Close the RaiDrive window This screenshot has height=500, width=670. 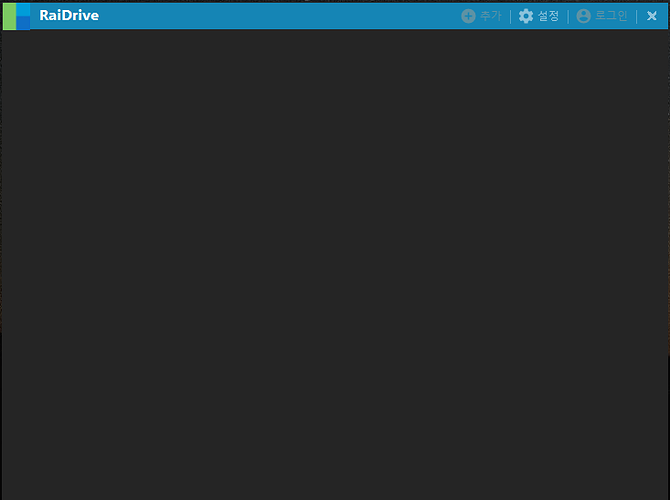tap(652, 16)
